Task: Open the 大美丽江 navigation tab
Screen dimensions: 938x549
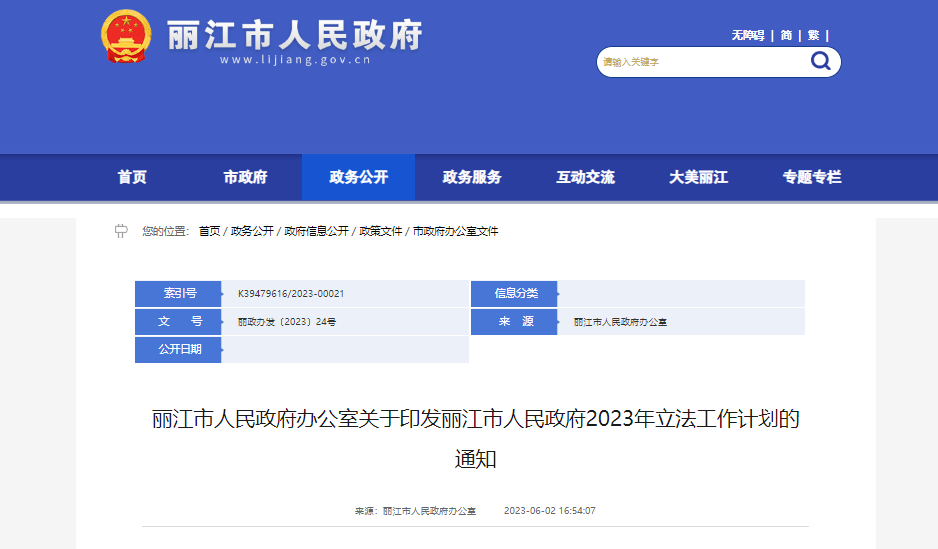Action: point(699,177)
